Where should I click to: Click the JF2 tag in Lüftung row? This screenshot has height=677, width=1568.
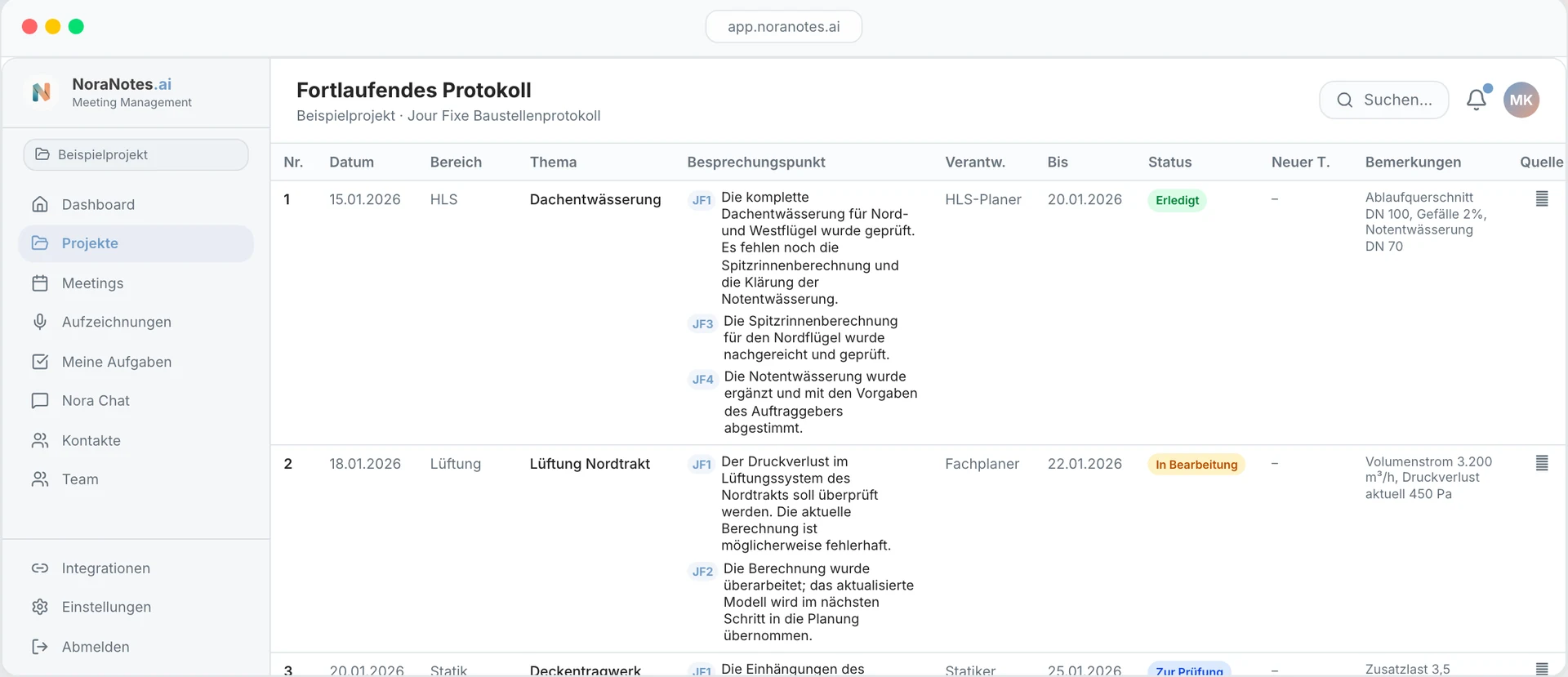(702, 572)
